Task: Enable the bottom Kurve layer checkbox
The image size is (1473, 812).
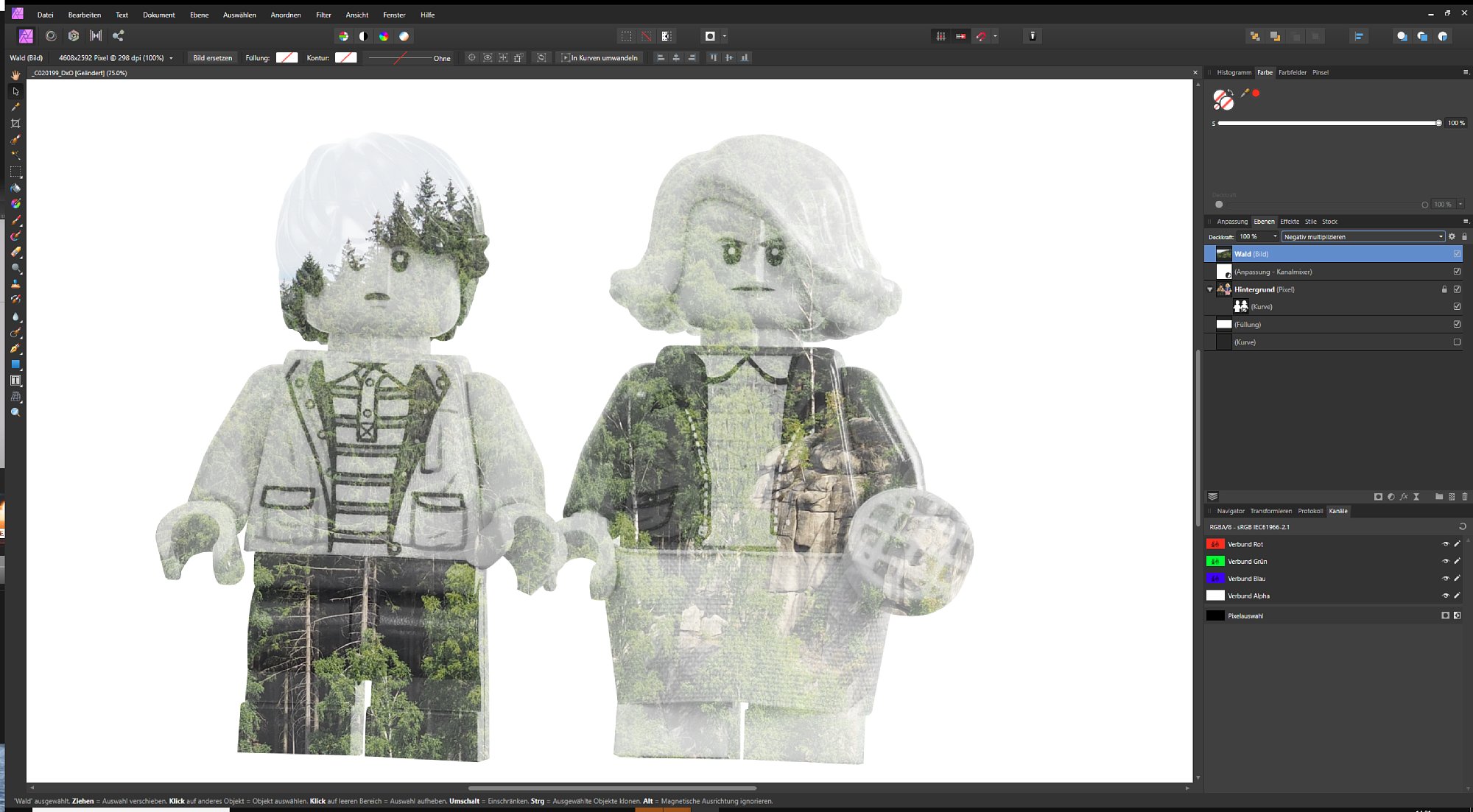Action: [x=1457, y=342]
